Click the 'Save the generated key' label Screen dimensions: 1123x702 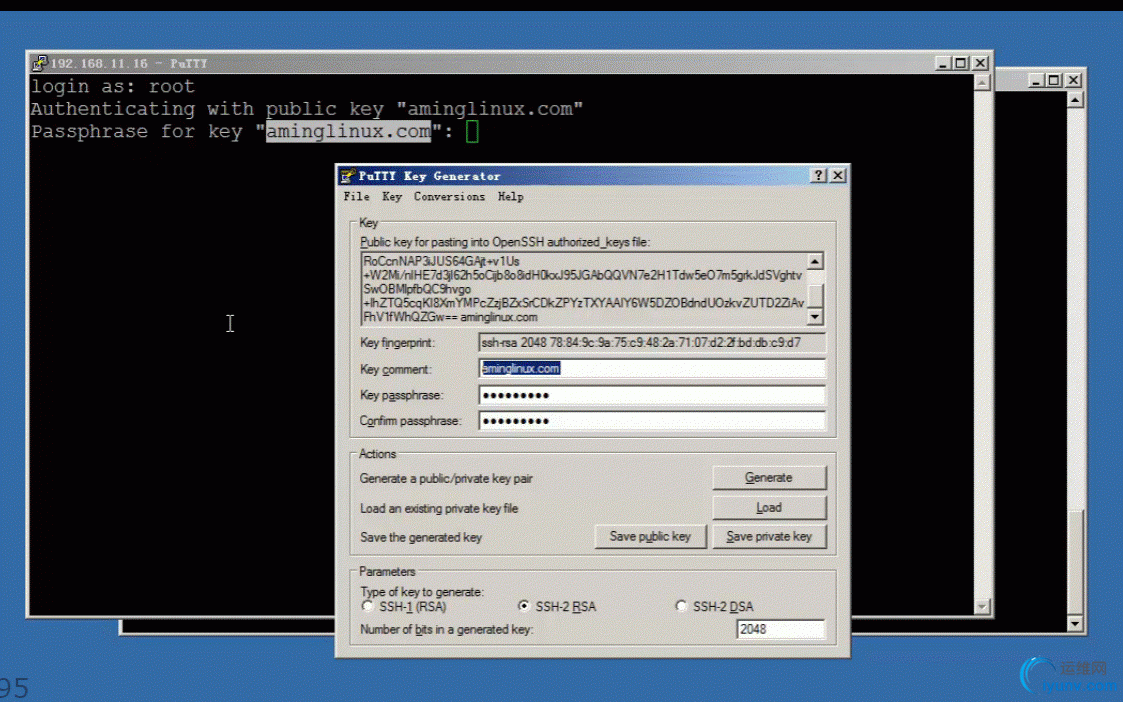(x=421, y=537)
